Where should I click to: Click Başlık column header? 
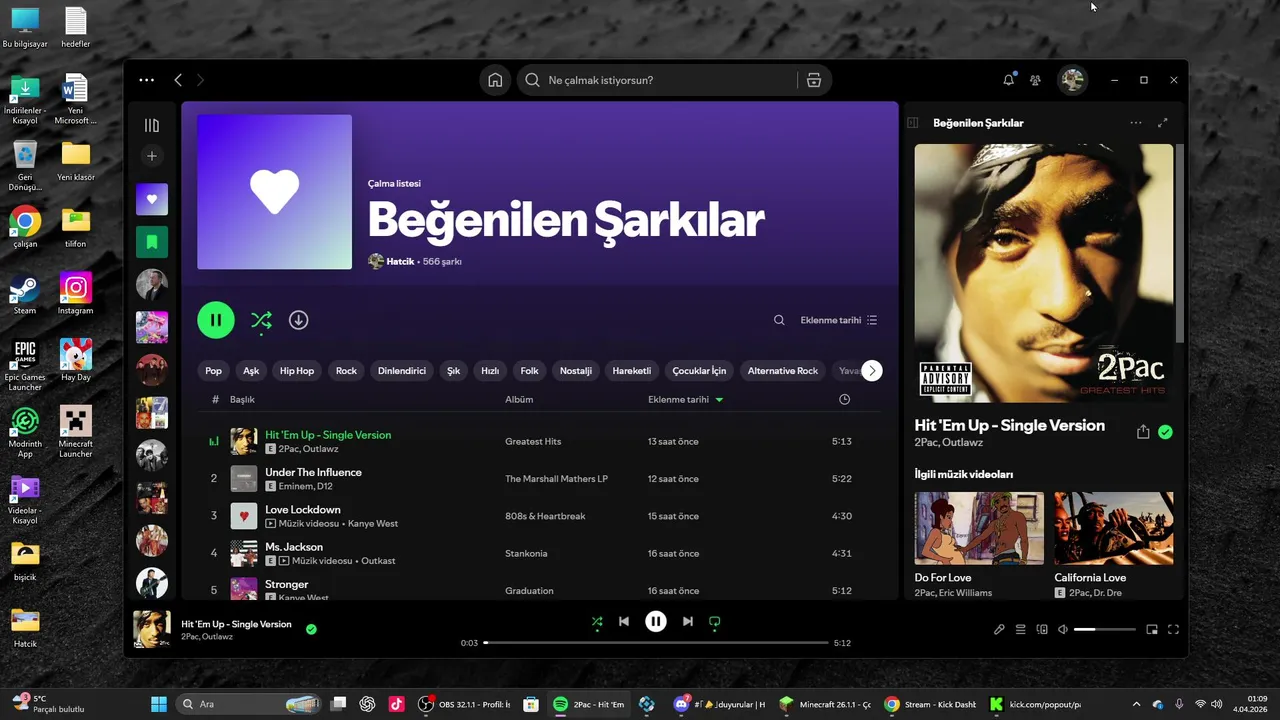point(242,399)
